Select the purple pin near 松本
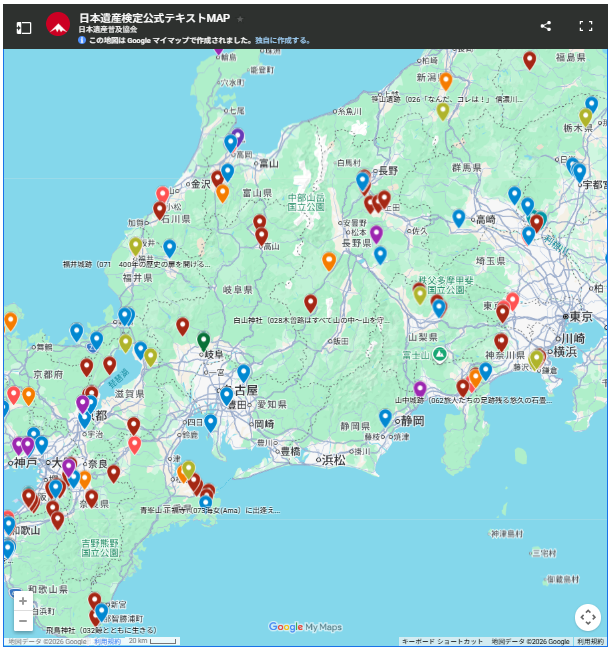611x651 pixels. [377, 234]
